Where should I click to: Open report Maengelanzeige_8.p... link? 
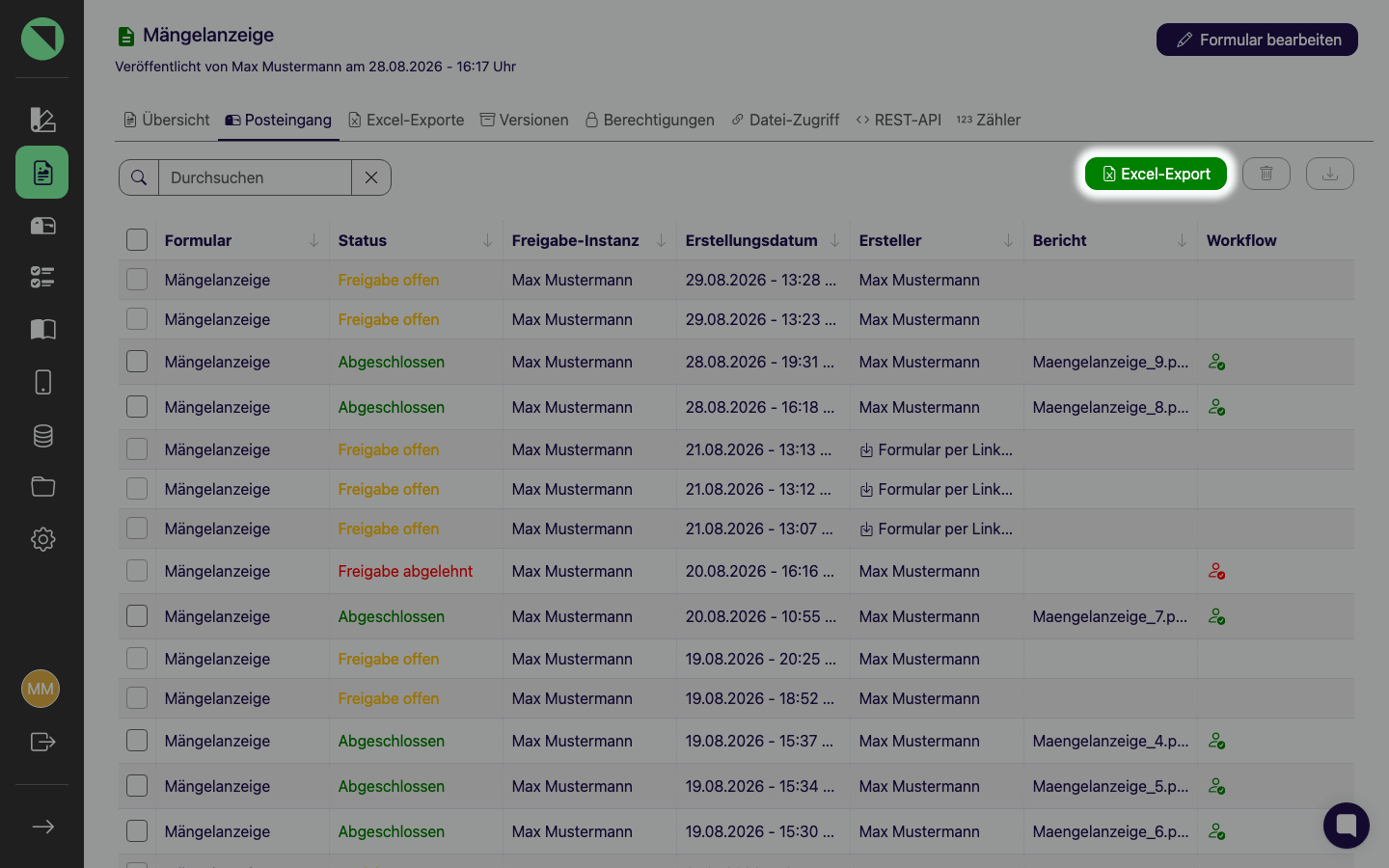pos(1110,407)
